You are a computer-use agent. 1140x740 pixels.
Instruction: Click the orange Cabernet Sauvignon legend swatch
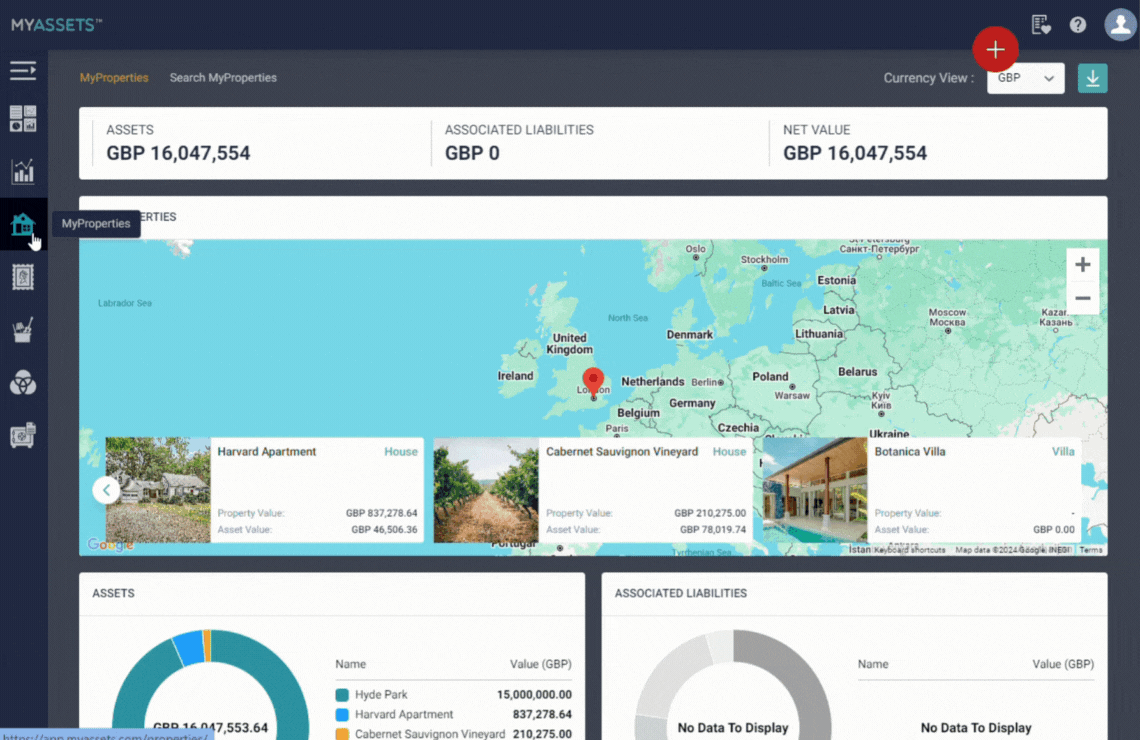[342, 734]
